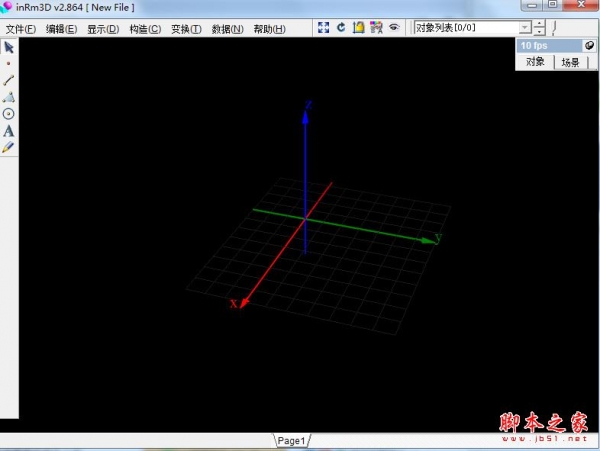Open the 对象列表 dropdown list
The height and width of the screenshot is (451, 600).
(x=525, y=28)
